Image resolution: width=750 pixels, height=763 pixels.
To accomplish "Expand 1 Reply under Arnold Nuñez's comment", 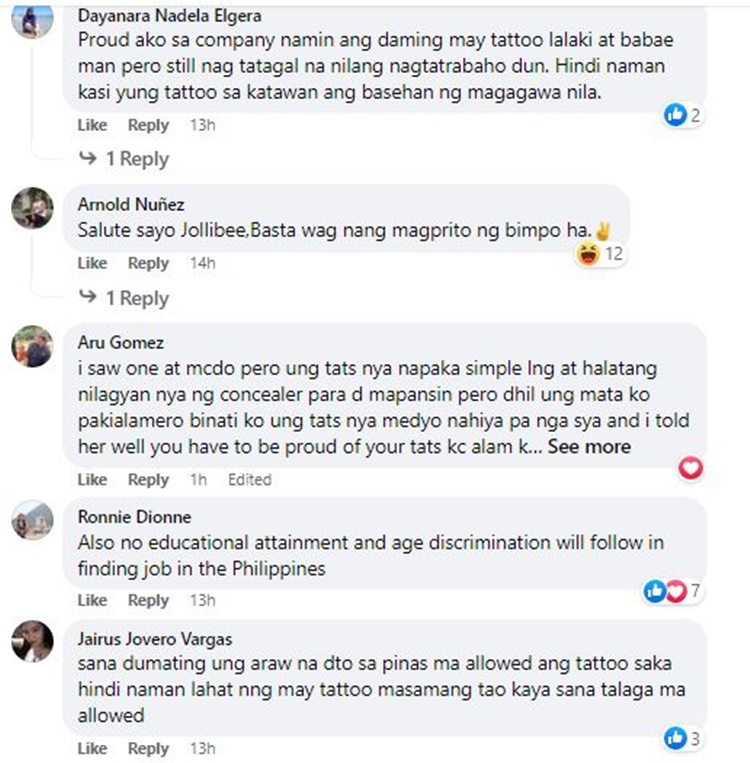I will coord(137,298).
